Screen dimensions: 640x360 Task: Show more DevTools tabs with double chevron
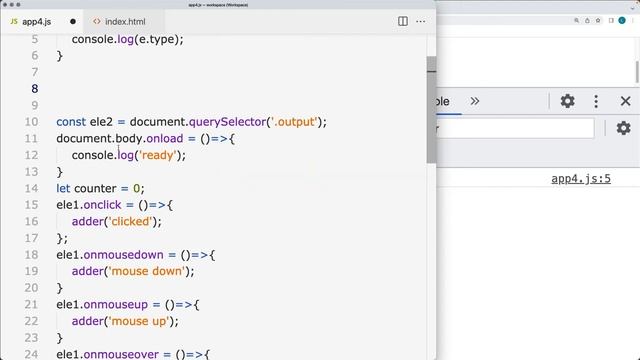point(474,101)
